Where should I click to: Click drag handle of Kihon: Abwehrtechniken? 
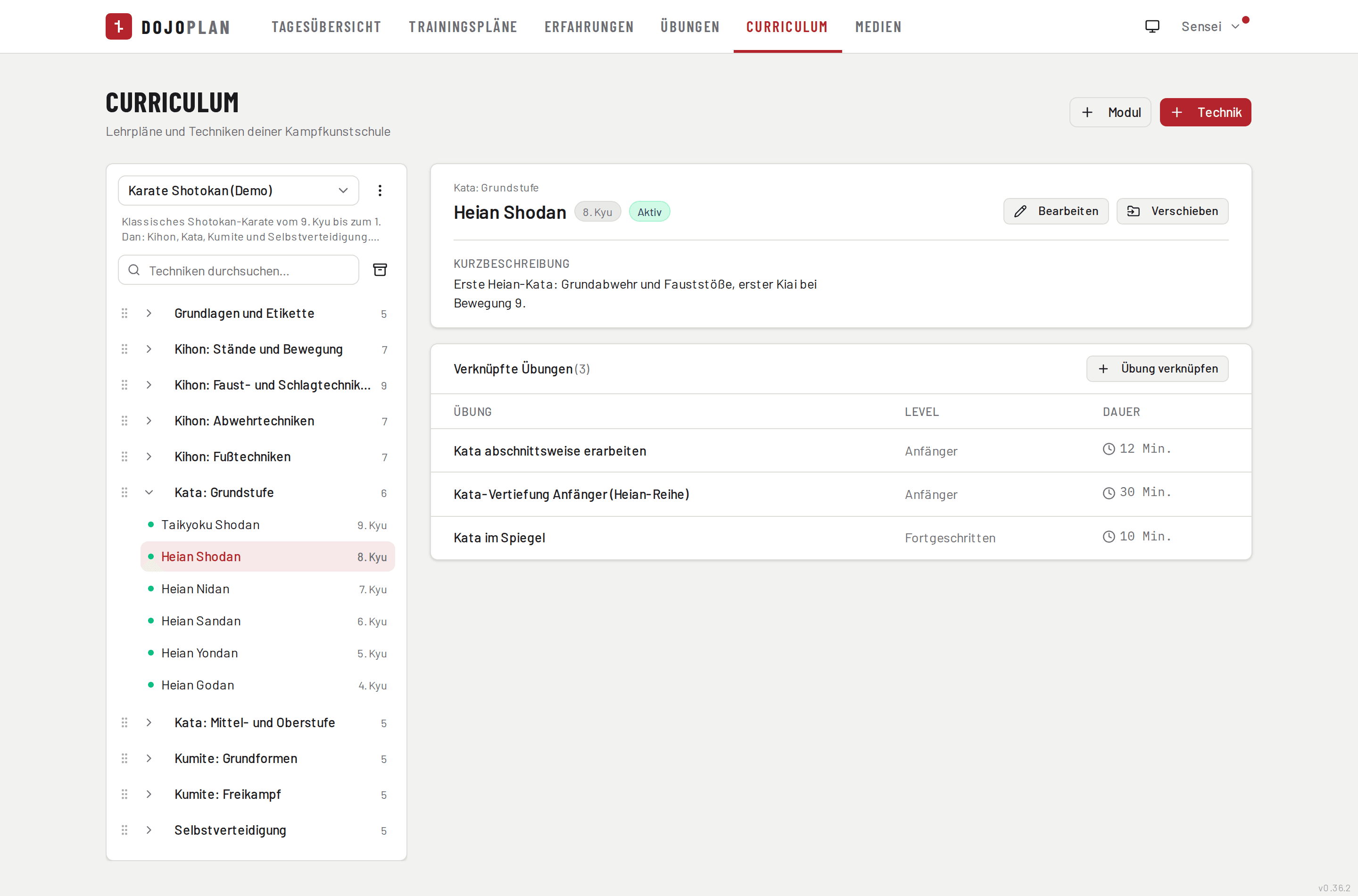click(124, 421)
